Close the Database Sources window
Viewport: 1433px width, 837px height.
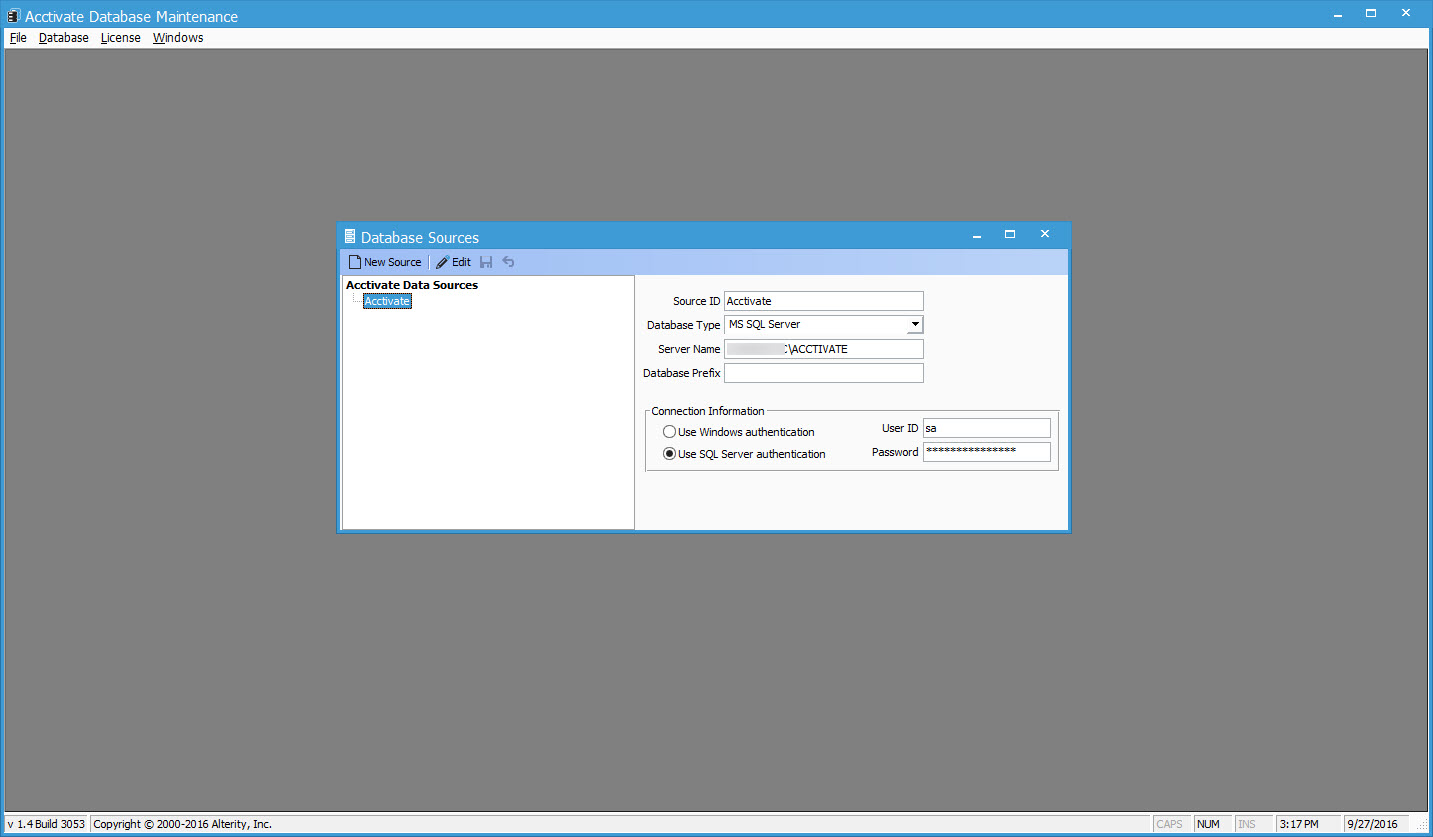click(1045, 234)
